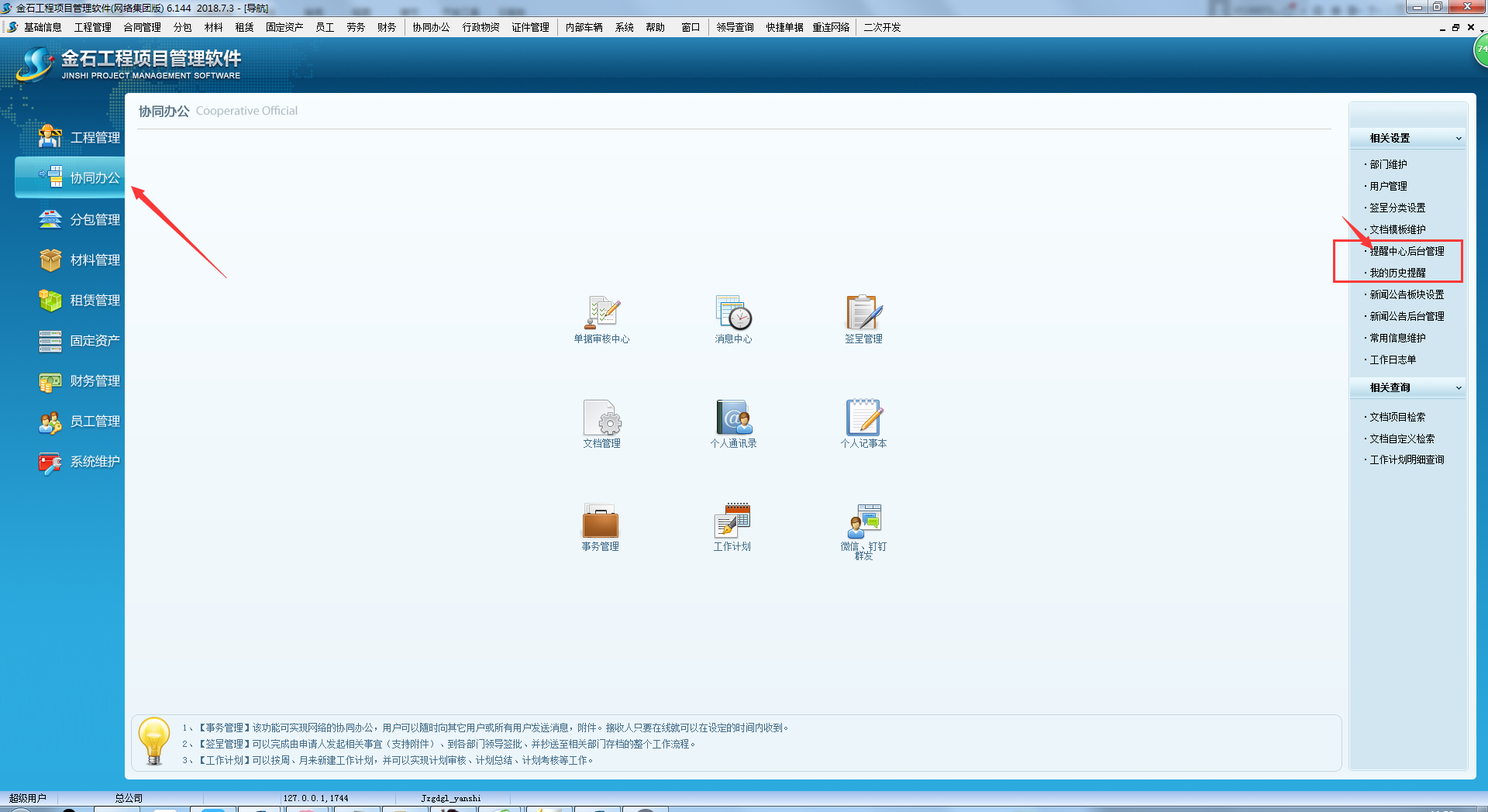Image resolution: width=1488 pixels, height=812 pixels.
Task: Click 超级用户 in the status bar
Action: pyautogui.click(x=28, y=798)
